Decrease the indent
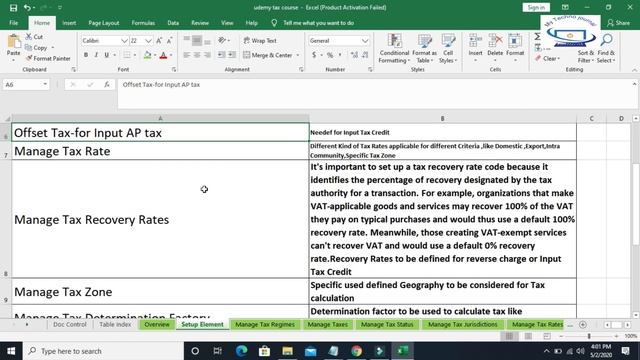This screenshot has height=360, width=640. point(221,55)
